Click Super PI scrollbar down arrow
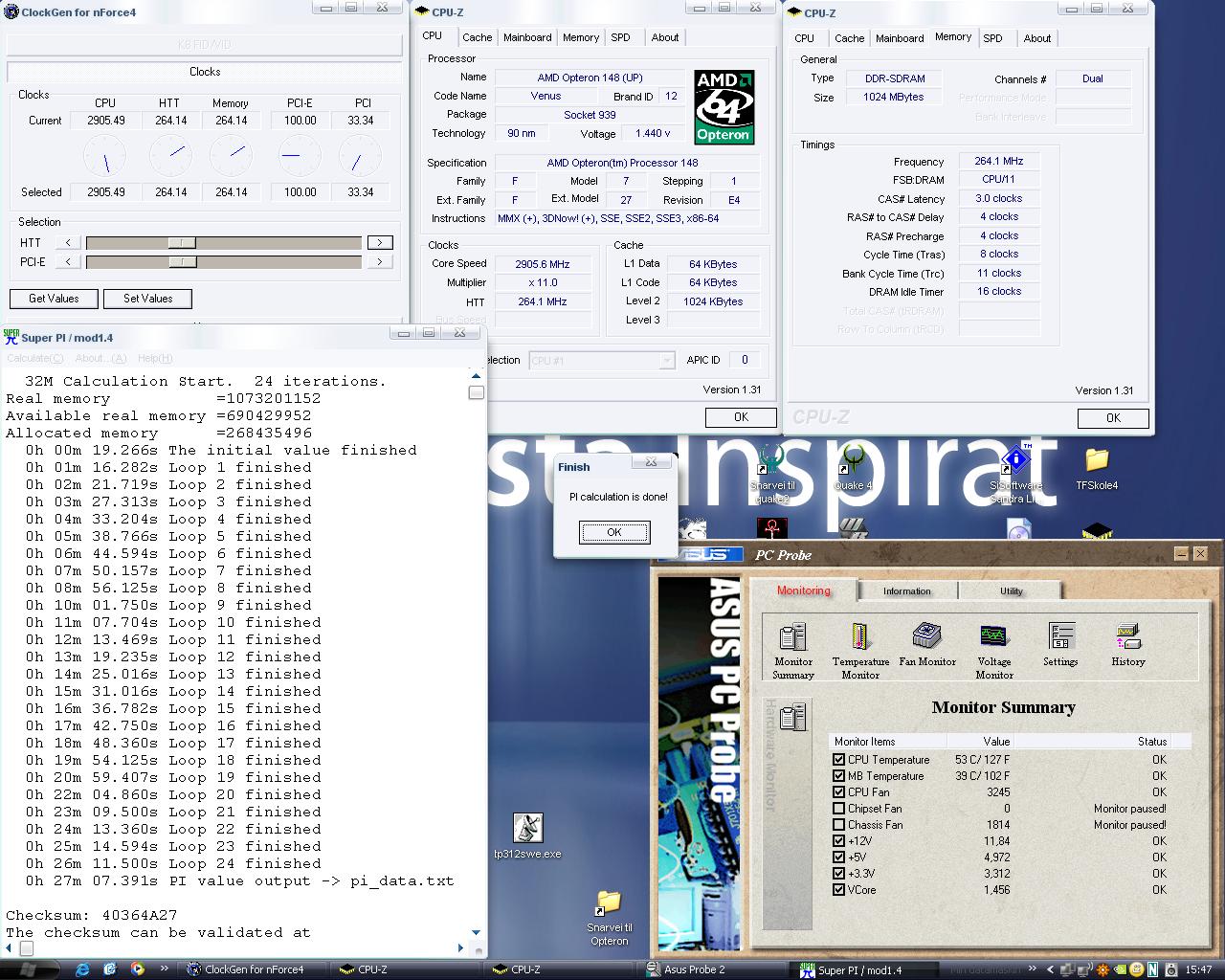Screen dimensions: 1225x980 pos(476,932)
